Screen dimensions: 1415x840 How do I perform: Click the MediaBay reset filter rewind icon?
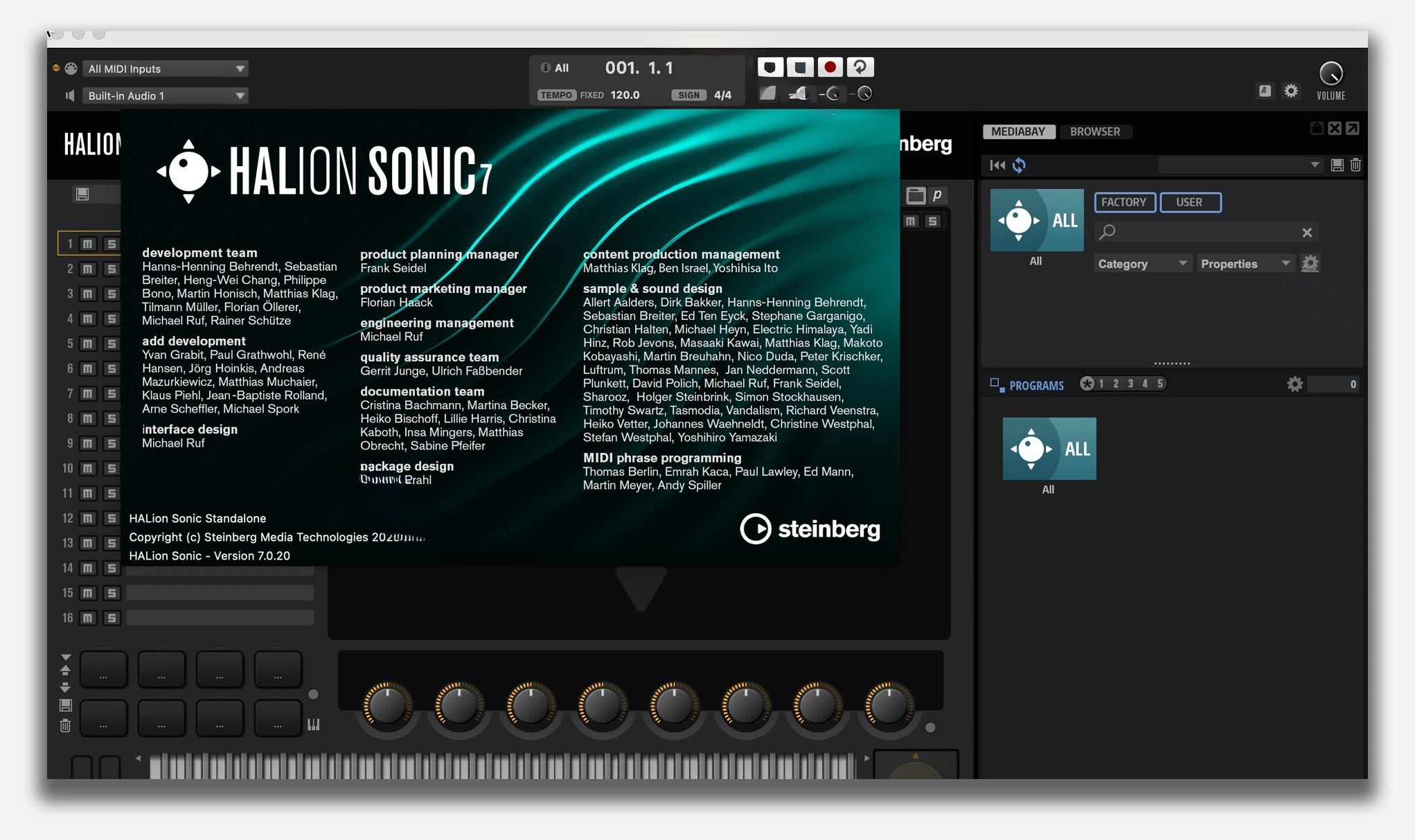click(x=997, y=165)
